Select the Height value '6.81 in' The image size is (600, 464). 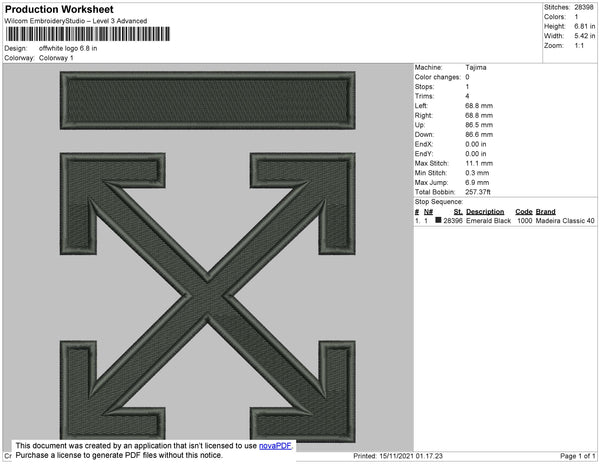tap(585, 26)
